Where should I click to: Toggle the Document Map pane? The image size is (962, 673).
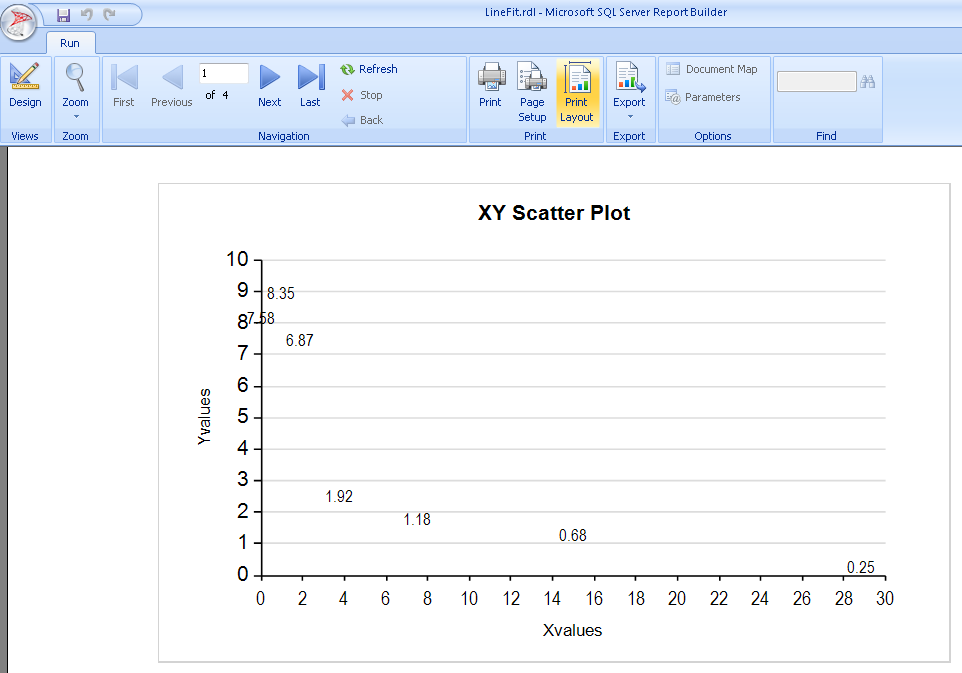pyautogui.click(x=712, y=70)
